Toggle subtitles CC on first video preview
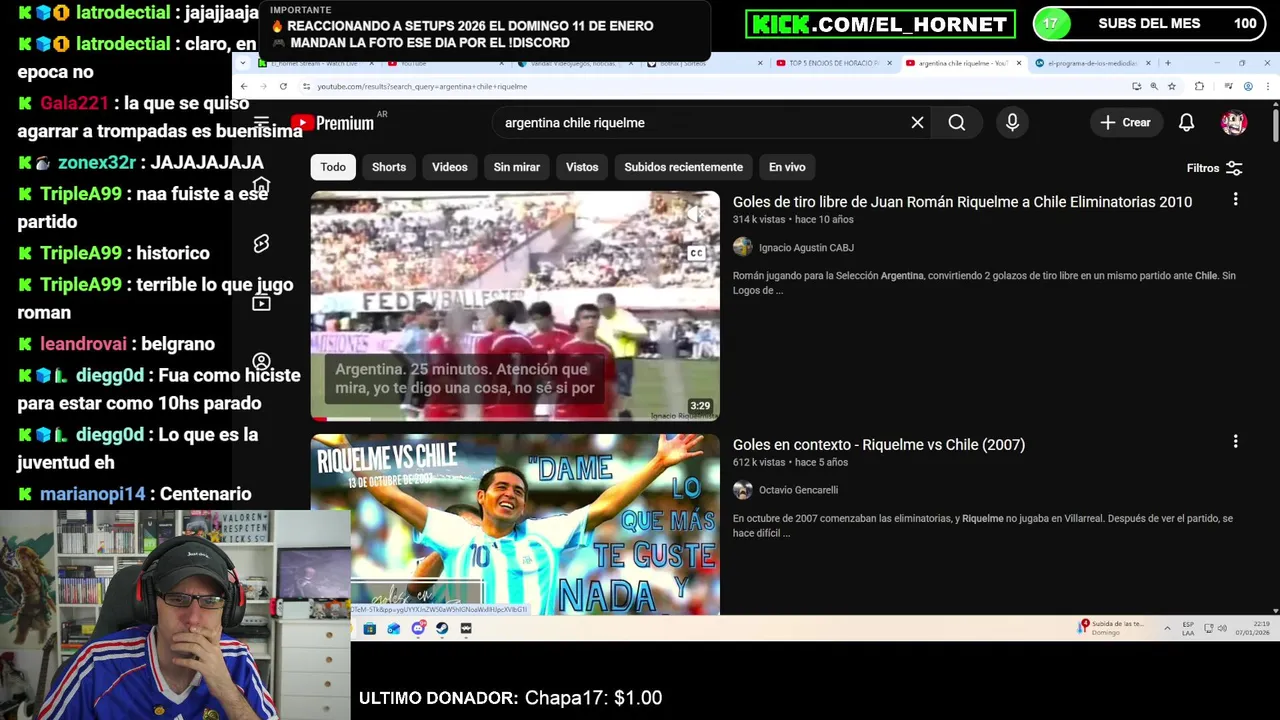This screenshot has width=1280, height=720. [x=696, y=253]
